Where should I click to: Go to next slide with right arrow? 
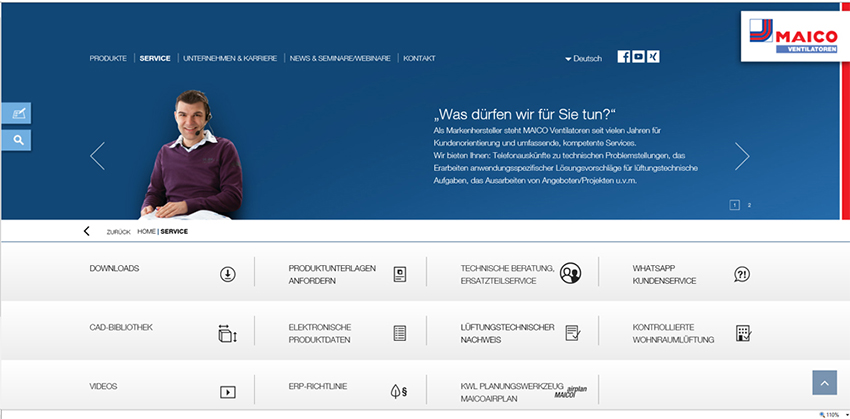point(742,156)
